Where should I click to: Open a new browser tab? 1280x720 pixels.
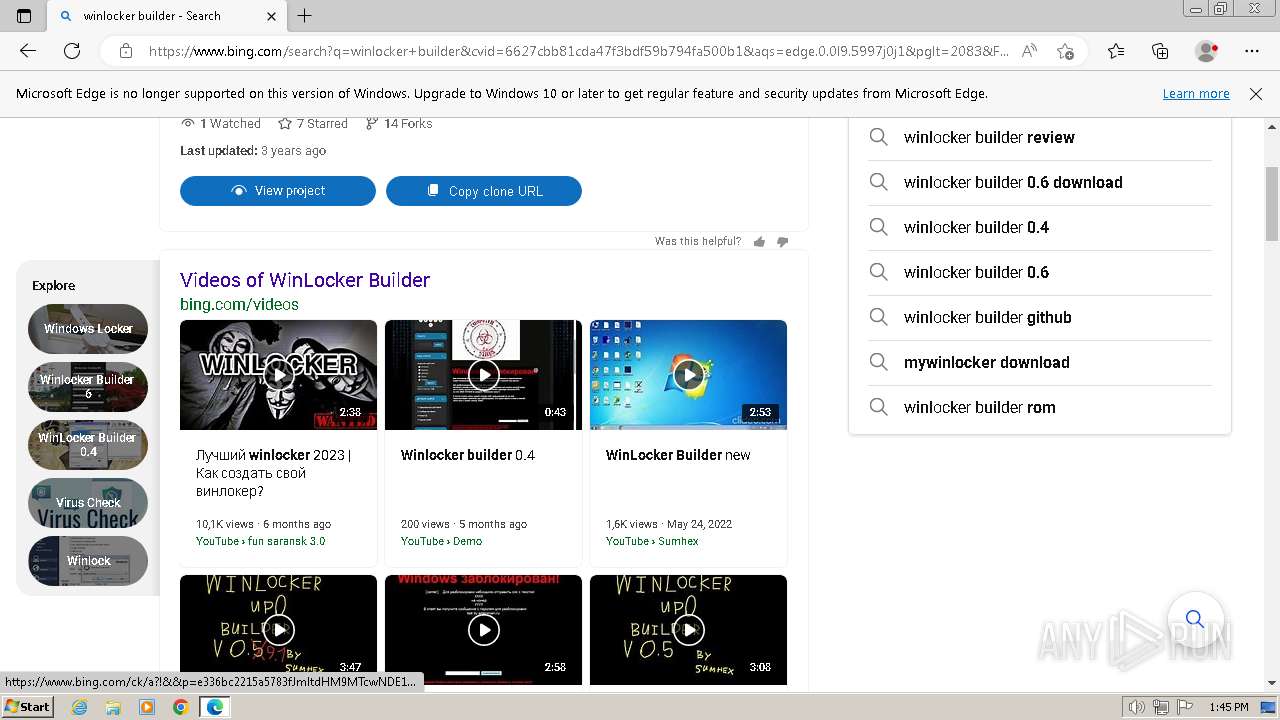(x=305, y=16)
